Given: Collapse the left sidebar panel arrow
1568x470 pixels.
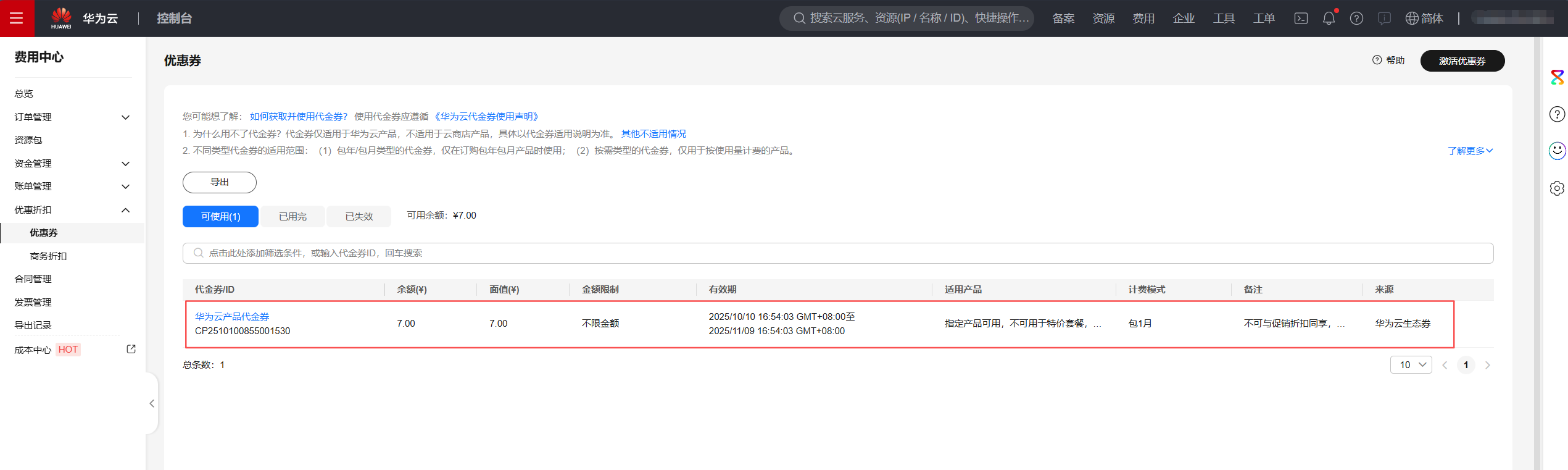Looking at the screenshot, I should tap(152, 403).
